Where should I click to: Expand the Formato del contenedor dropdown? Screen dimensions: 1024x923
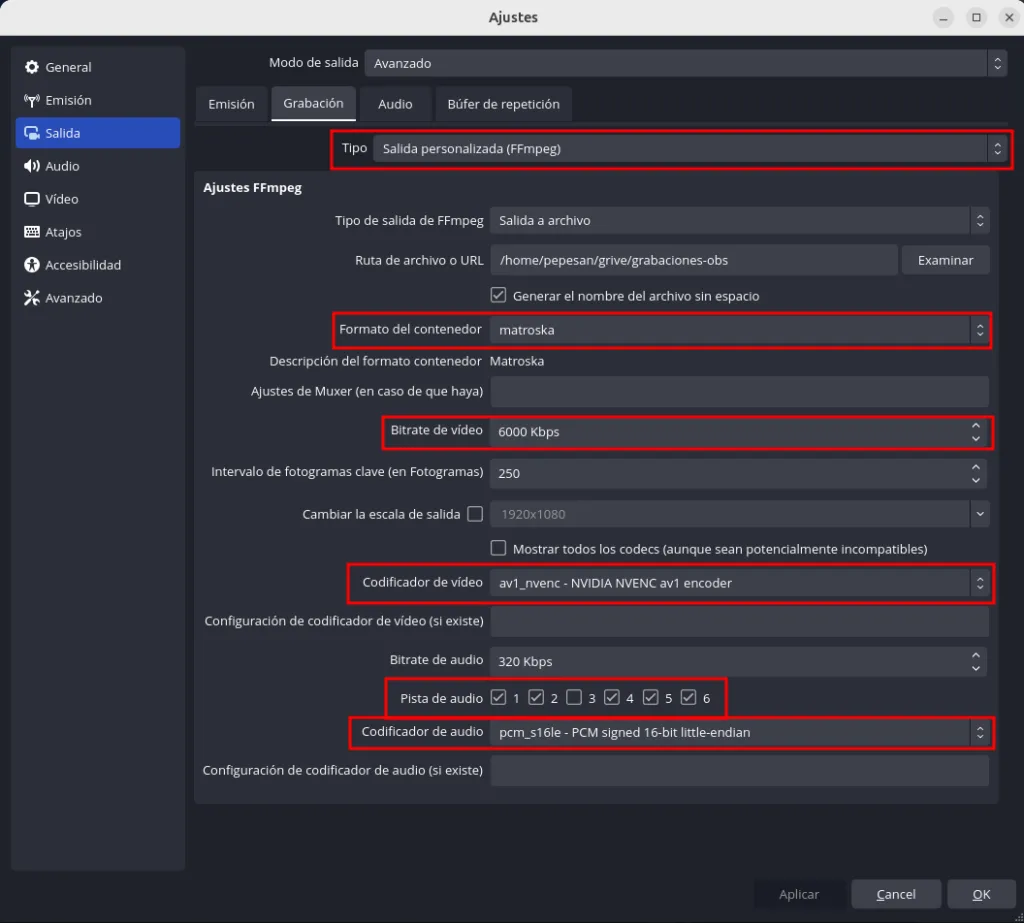[x=738, y=330]
